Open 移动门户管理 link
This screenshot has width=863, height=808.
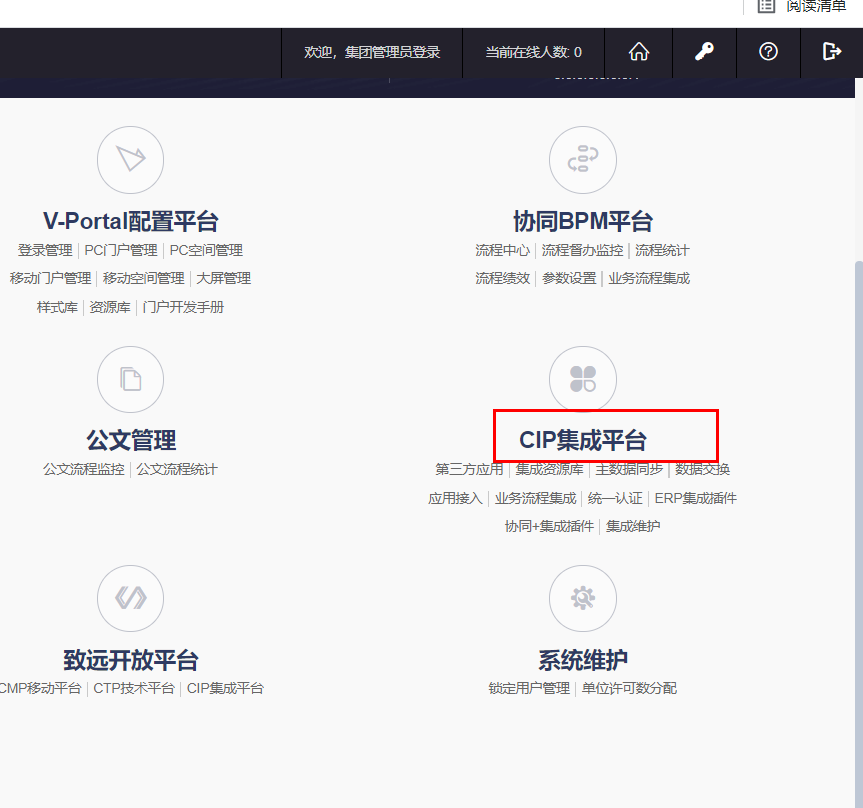[51, 279]
